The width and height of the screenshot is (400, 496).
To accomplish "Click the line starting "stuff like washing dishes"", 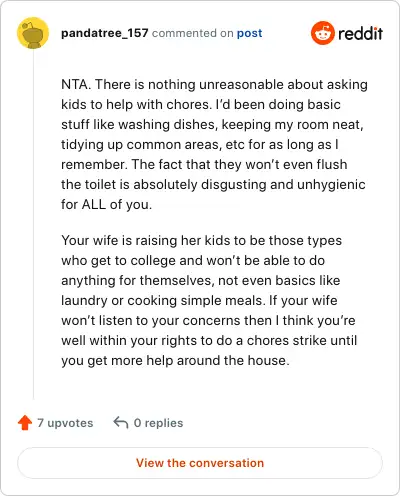I will (x=212, y=125).
